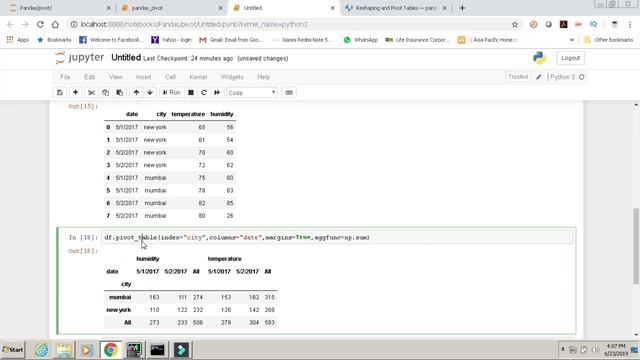Rename the notebook titled Untitled
Screen dimensions: 640x360
click(126, 58)
